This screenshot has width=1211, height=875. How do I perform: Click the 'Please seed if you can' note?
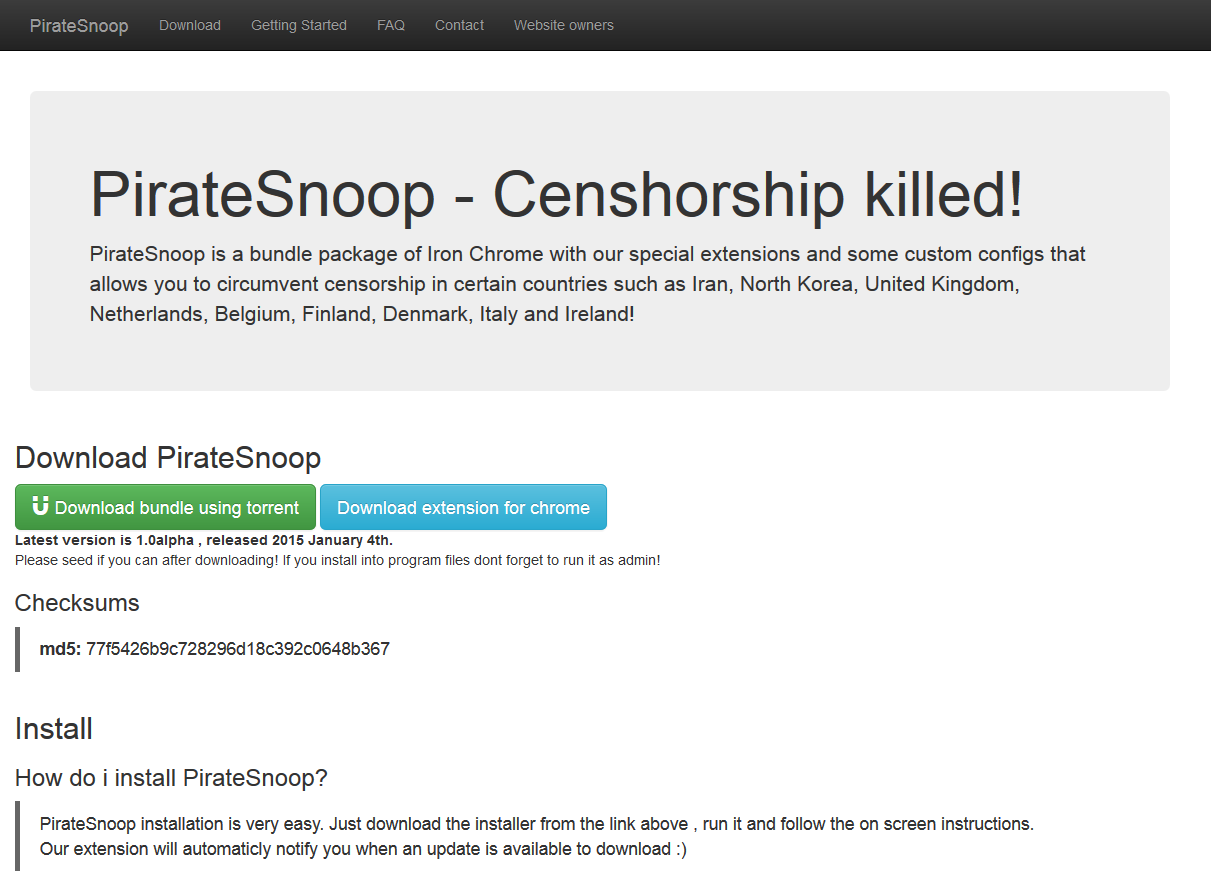pyautogui.click(x=338, y=560)
